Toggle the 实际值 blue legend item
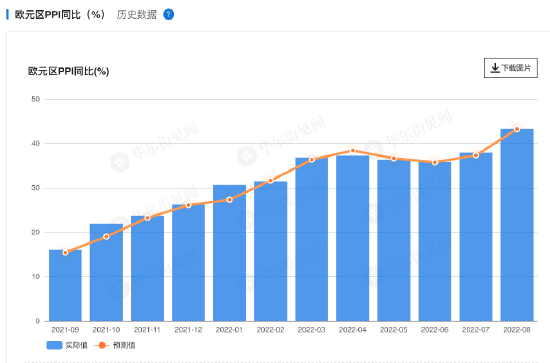This screenshot has height=363, width=550. point(67,345)
